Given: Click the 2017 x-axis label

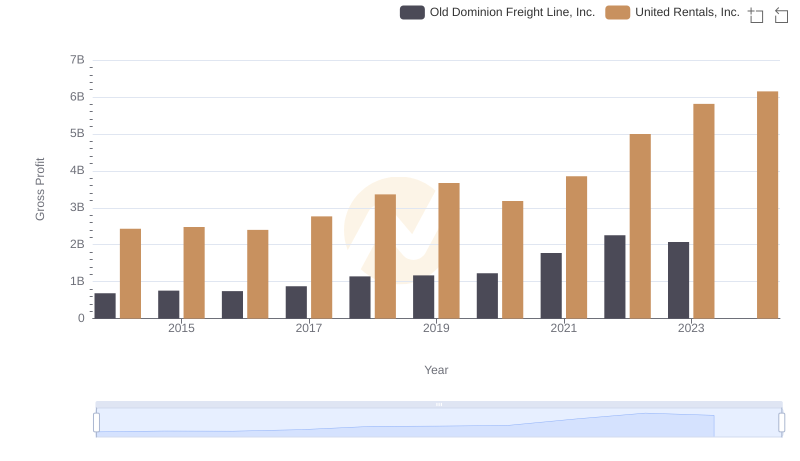Looking at the screenshot, I should [x=309, y=328].
